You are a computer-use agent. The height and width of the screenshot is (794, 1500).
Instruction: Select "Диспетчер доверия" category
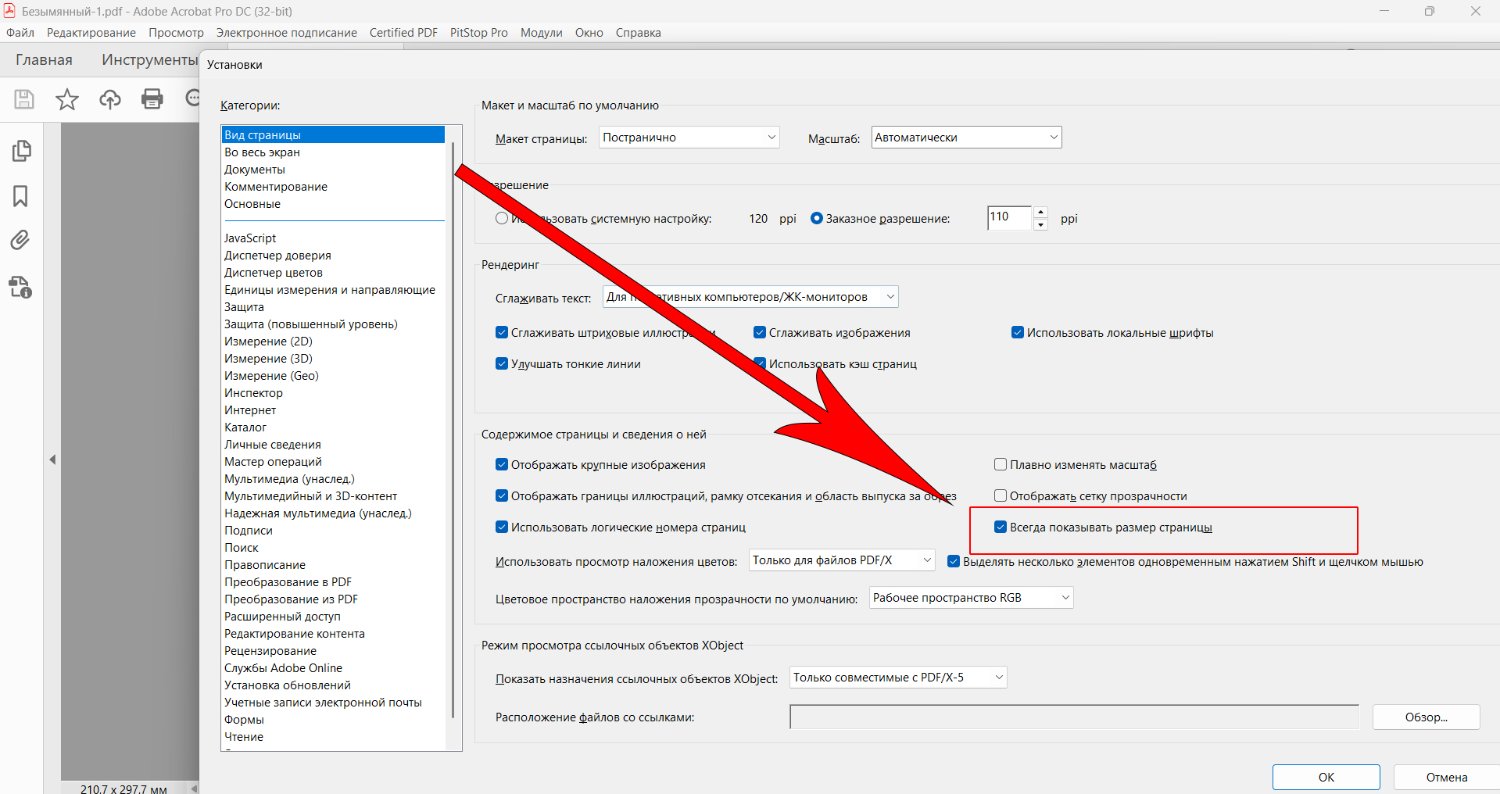coord(334,256)
